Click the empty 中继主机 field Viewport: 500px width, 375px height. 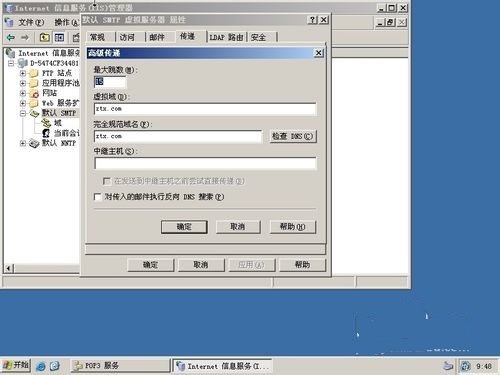click(205, 164)
